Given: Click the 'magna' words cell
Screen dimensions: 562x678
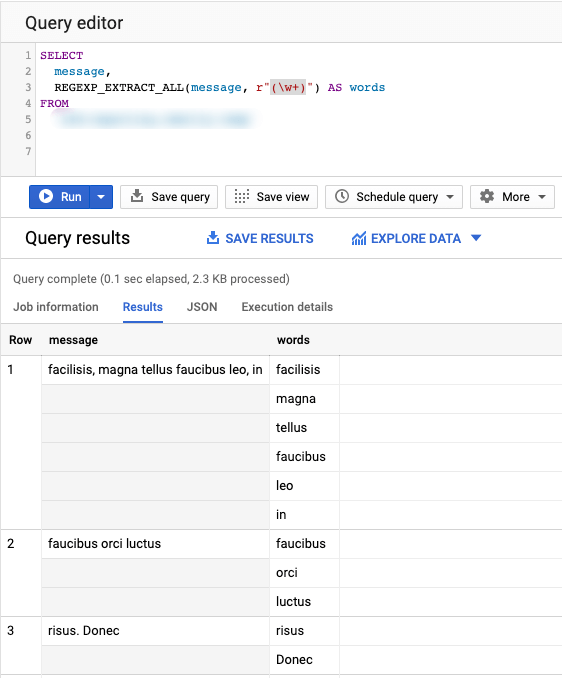Looking at the screenshot, I should 304,399.
